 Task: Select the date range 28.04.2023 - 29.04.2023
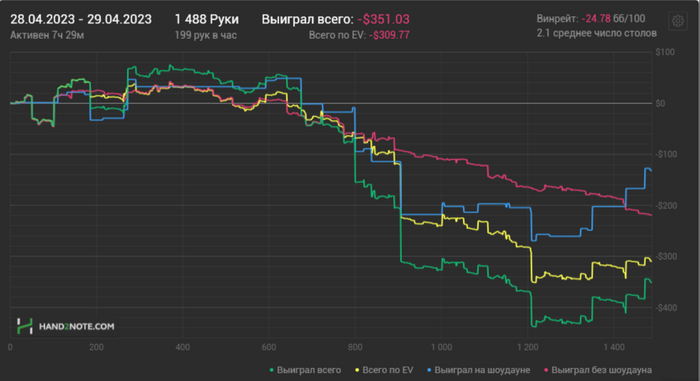(x=81, y=19)
